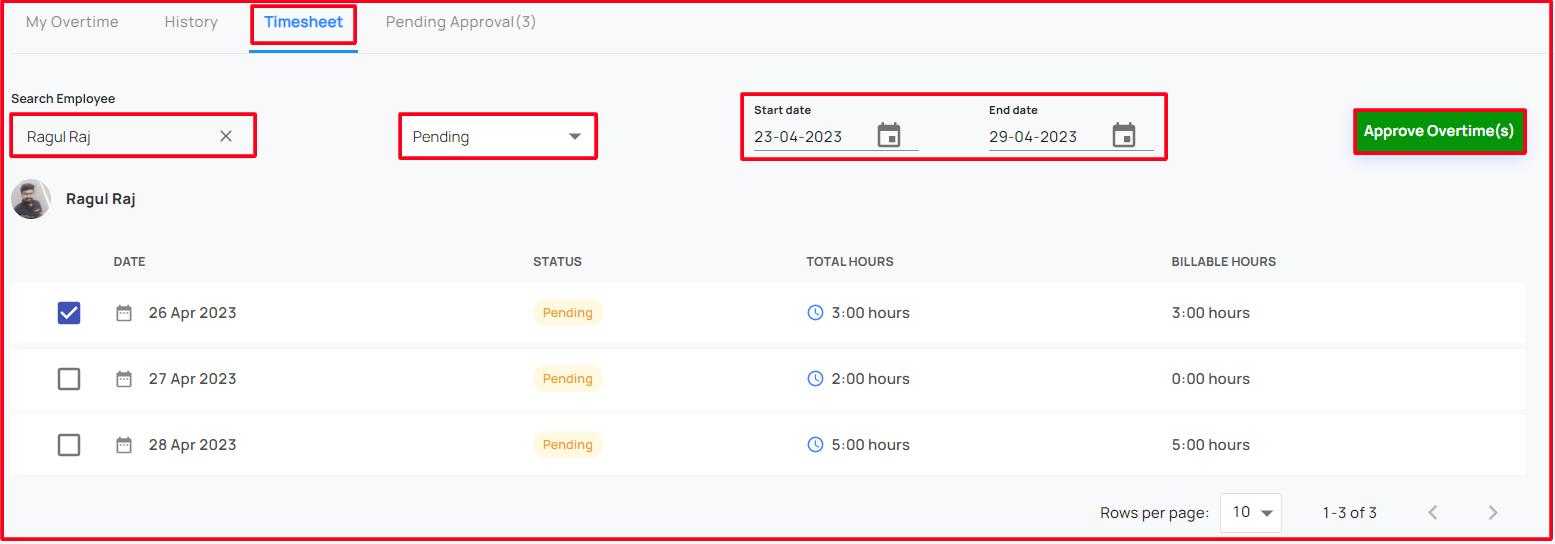Click the Approve Overtime(s) button
Screen dimensions: 1555x544
click(x=1439, y=131)
